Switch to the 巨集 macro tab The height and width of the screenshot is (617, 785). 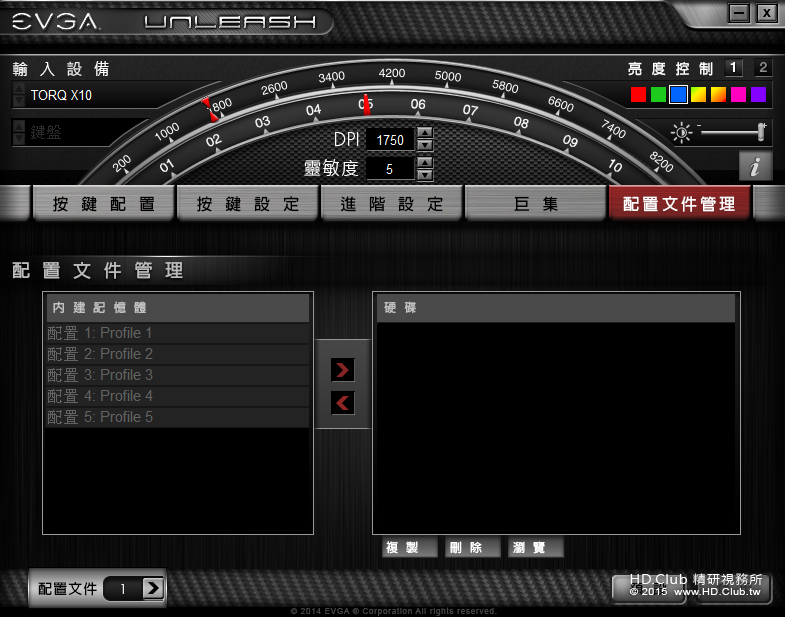tap(535, 203)
